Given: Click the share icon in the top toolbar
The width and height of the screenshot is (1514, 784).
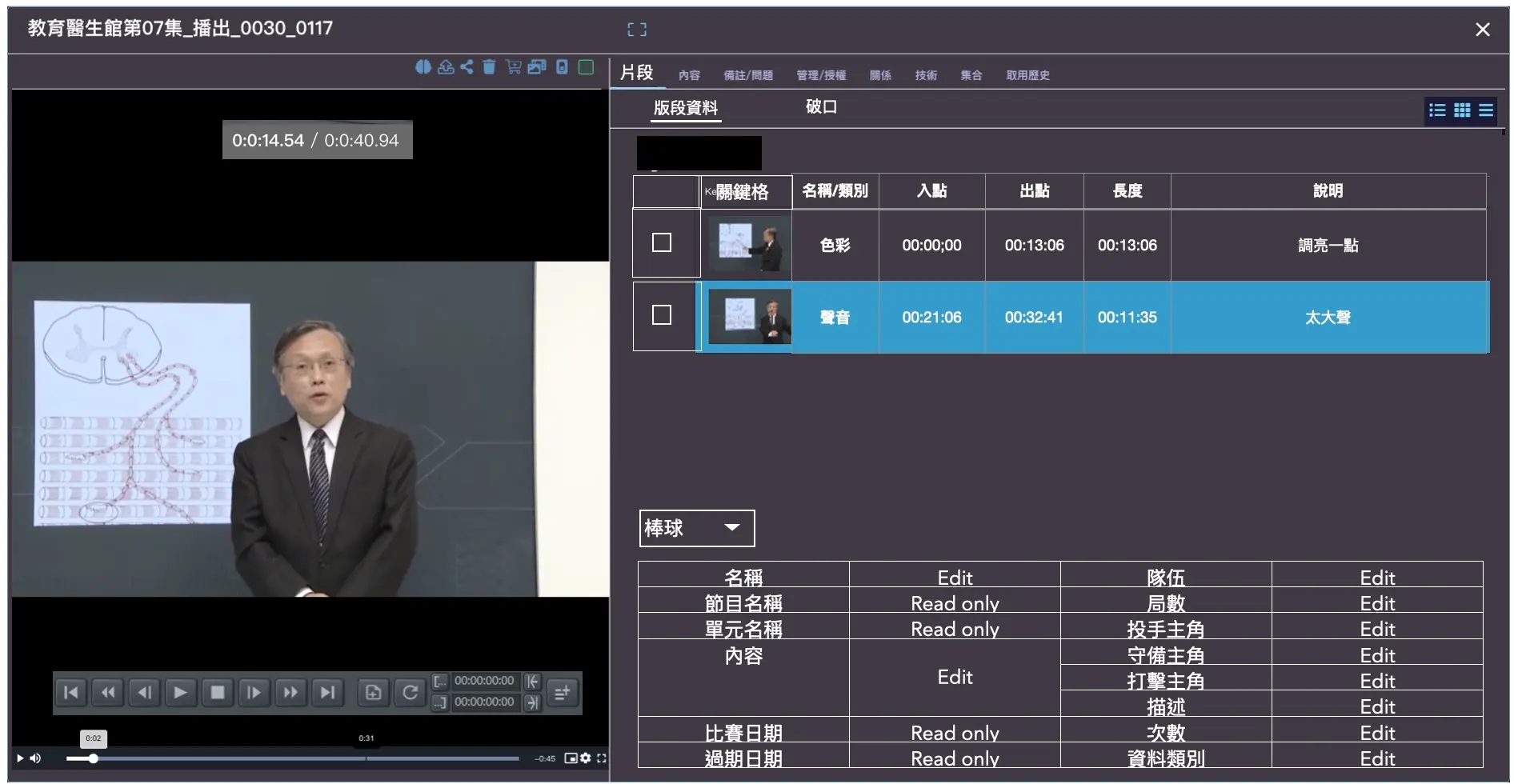Looking at the screenshot, I should tap(467, 67).
